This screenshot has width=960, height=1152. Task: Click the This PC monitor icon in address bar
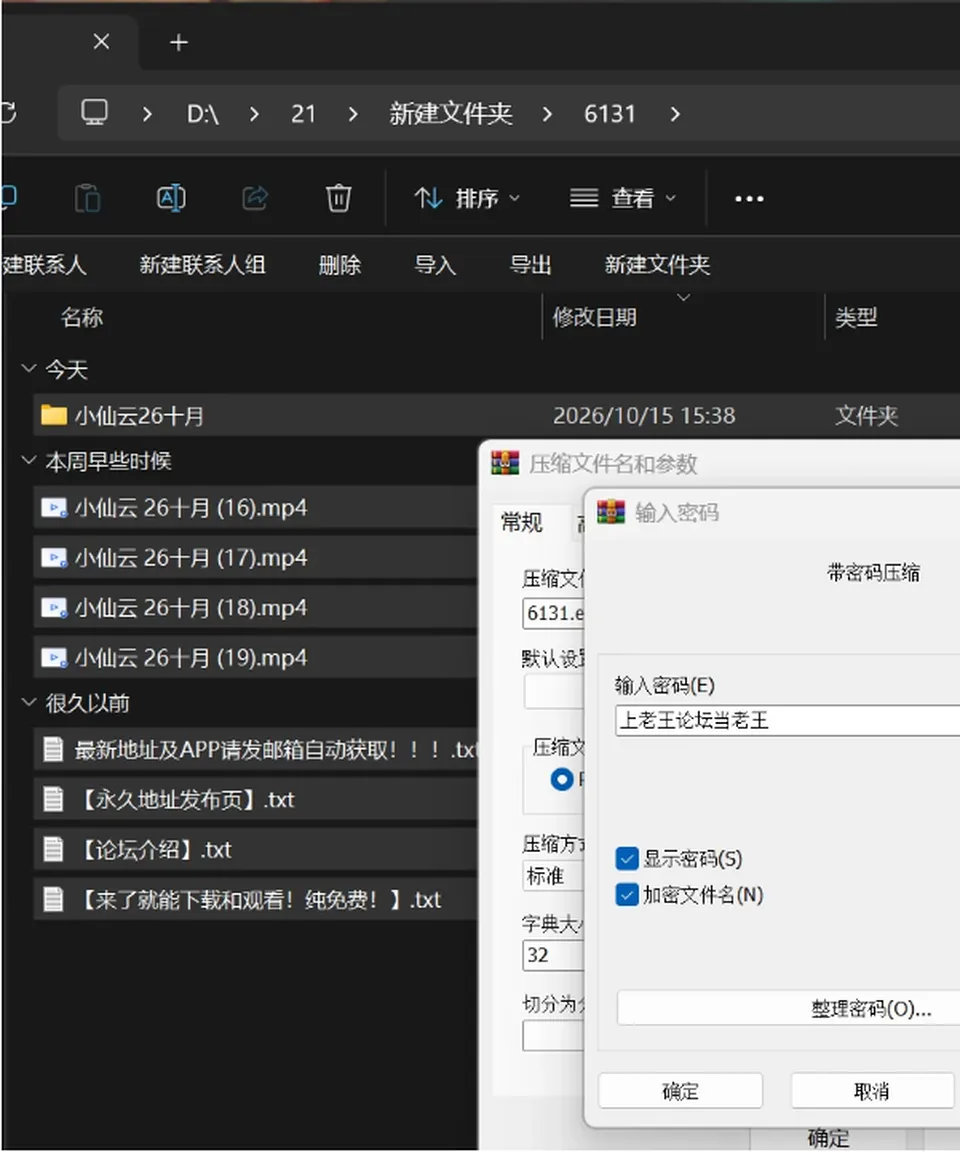[x=94, y=112]
